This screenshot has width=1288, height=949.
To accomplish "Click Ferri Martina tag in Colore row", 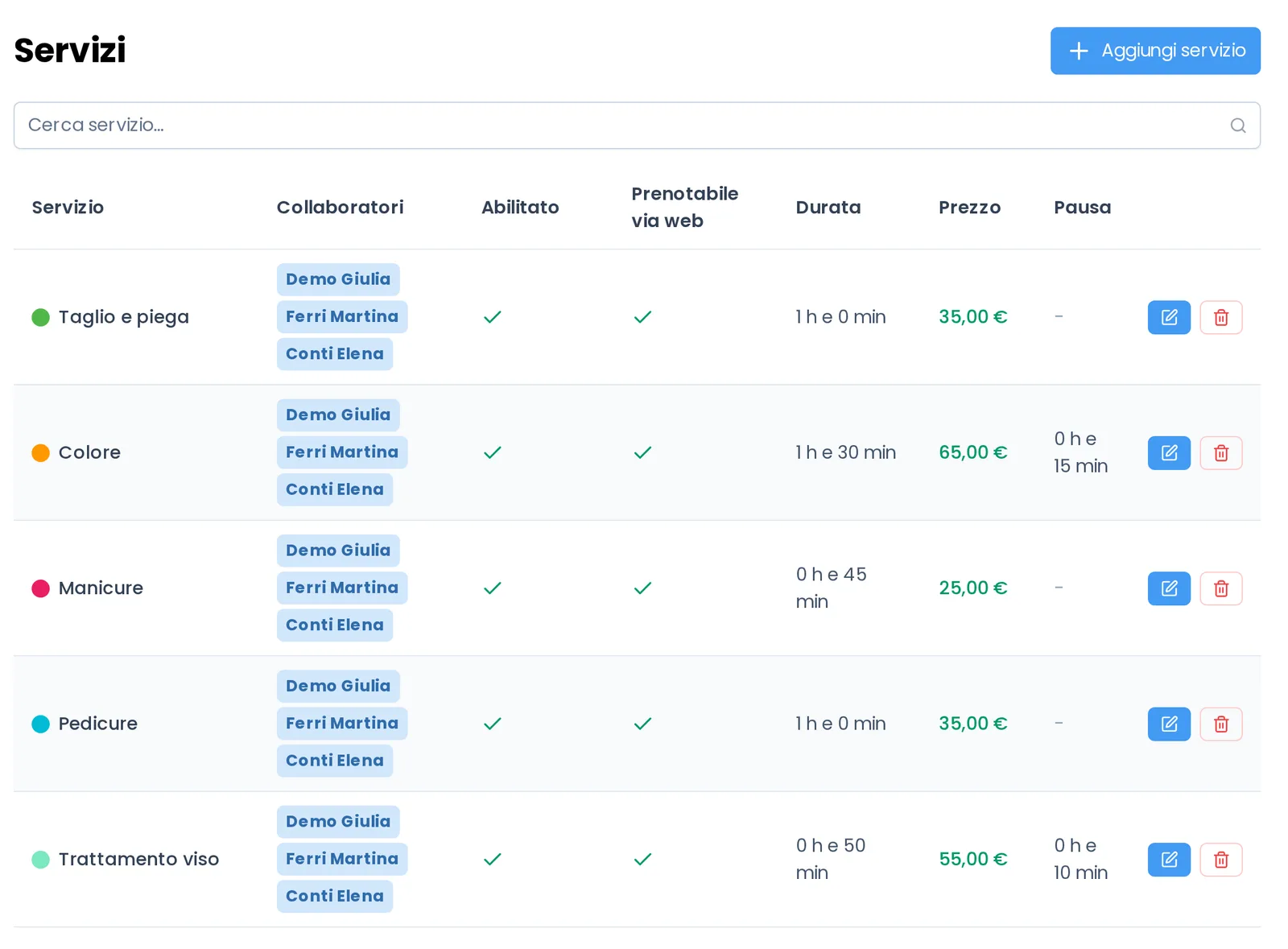I will [x=342, y=452].
